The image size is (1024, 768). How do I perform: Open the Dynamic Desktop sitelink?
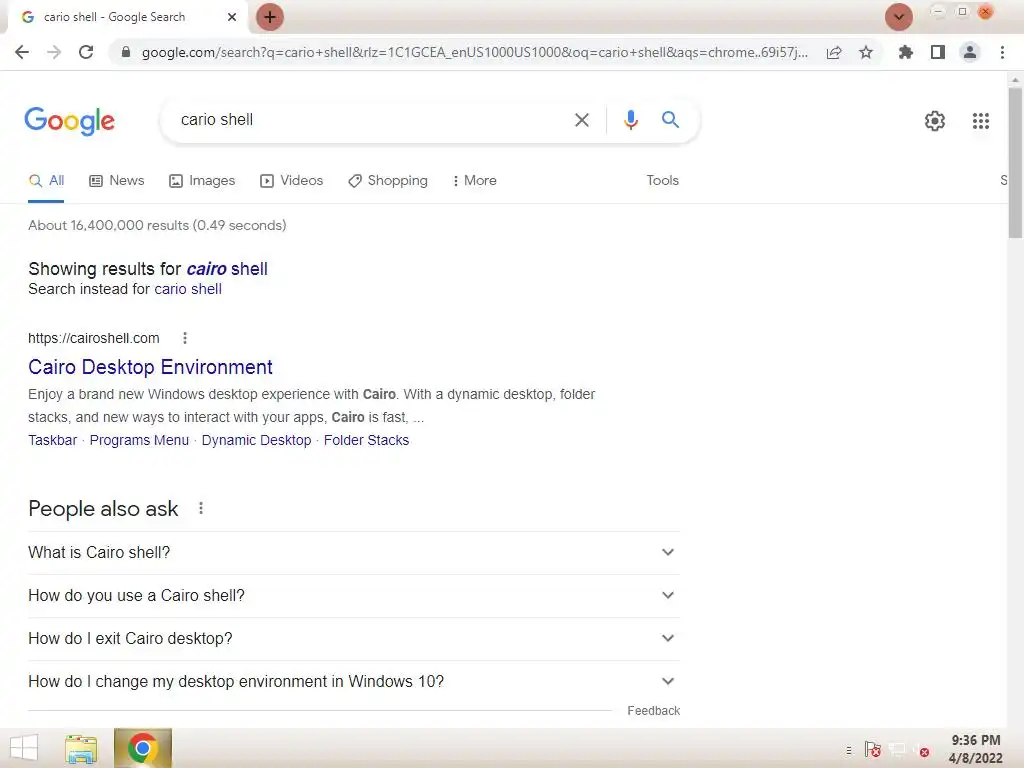pos(256,441)
